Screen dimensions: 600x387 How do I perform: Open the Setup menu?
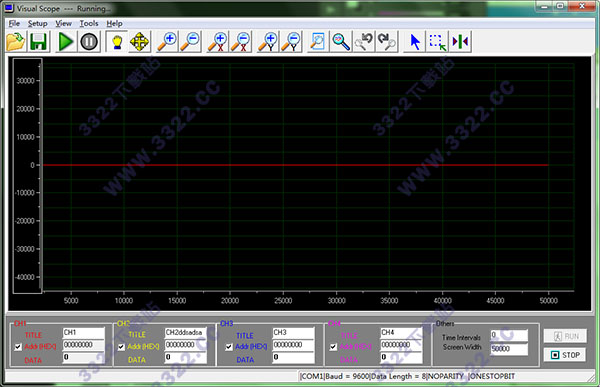tap(38, 23)
